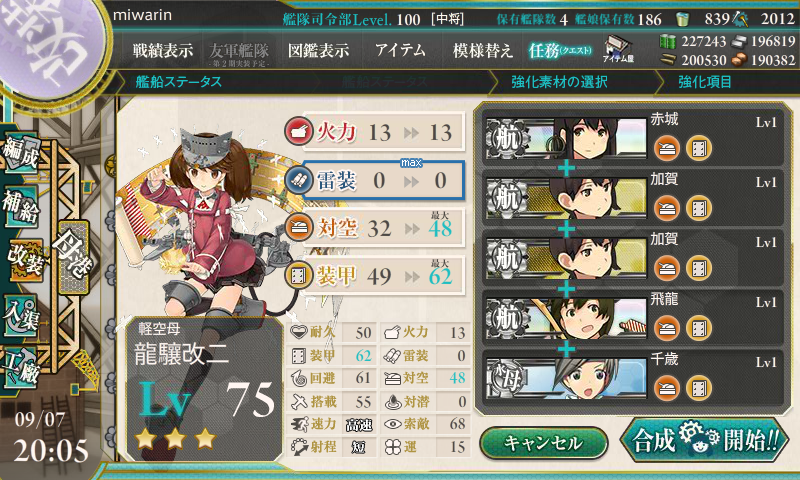Open the アイテム menu
Image resolution: width=800 pixels, height=480 pixels.
400,50
